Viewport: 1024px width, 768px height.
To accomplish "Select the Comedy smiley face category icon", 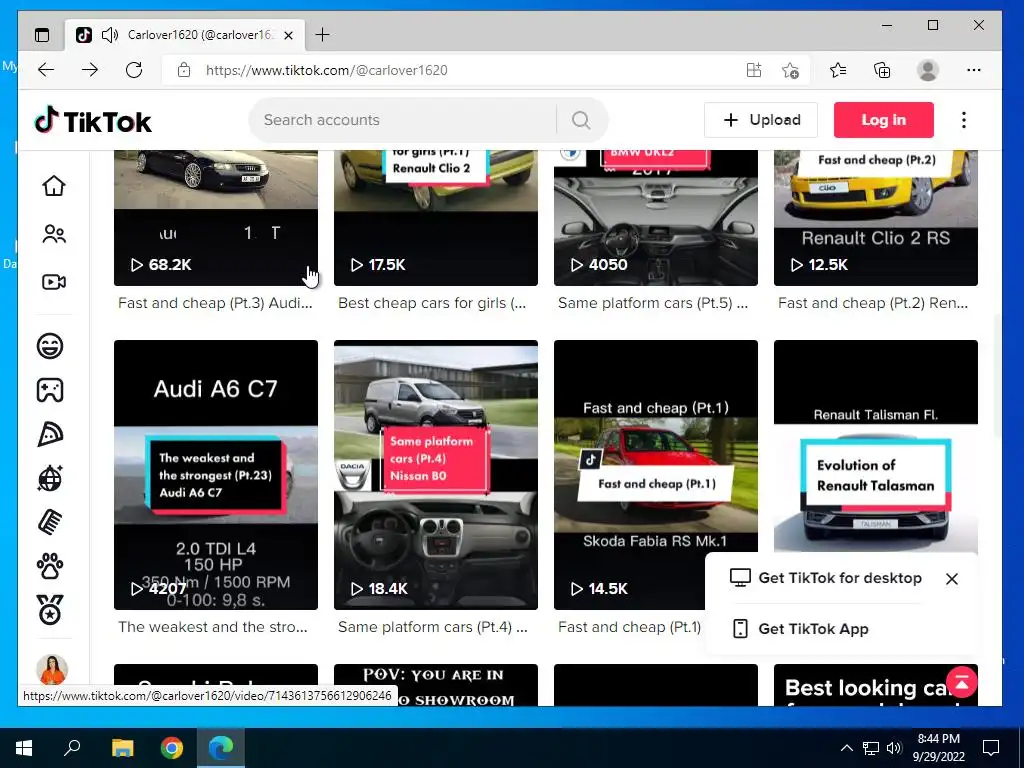I will point(50,345).
